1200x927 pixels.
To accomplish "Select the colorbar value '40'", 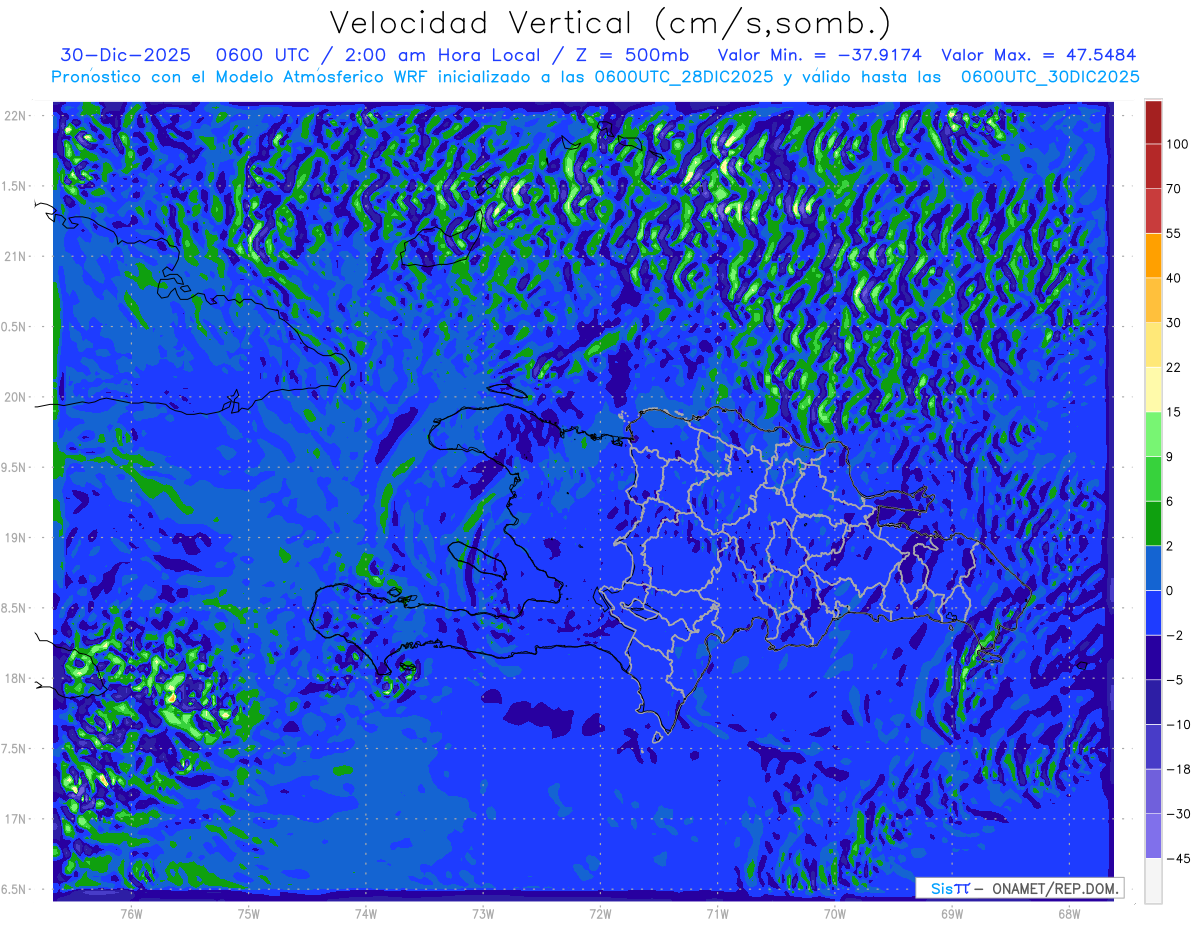I will (x=1174, y=278).
